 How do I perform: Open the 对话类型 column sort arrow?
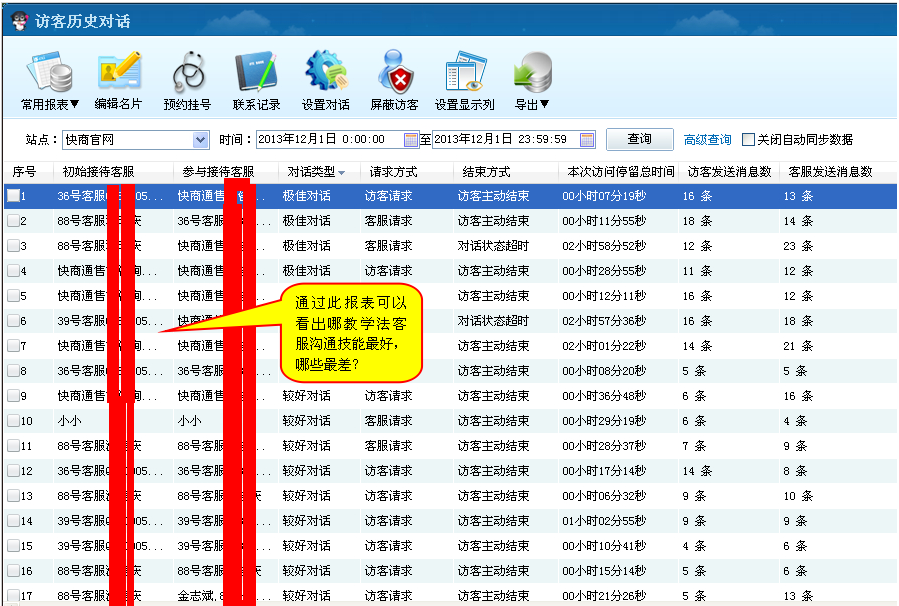(342, 172)
